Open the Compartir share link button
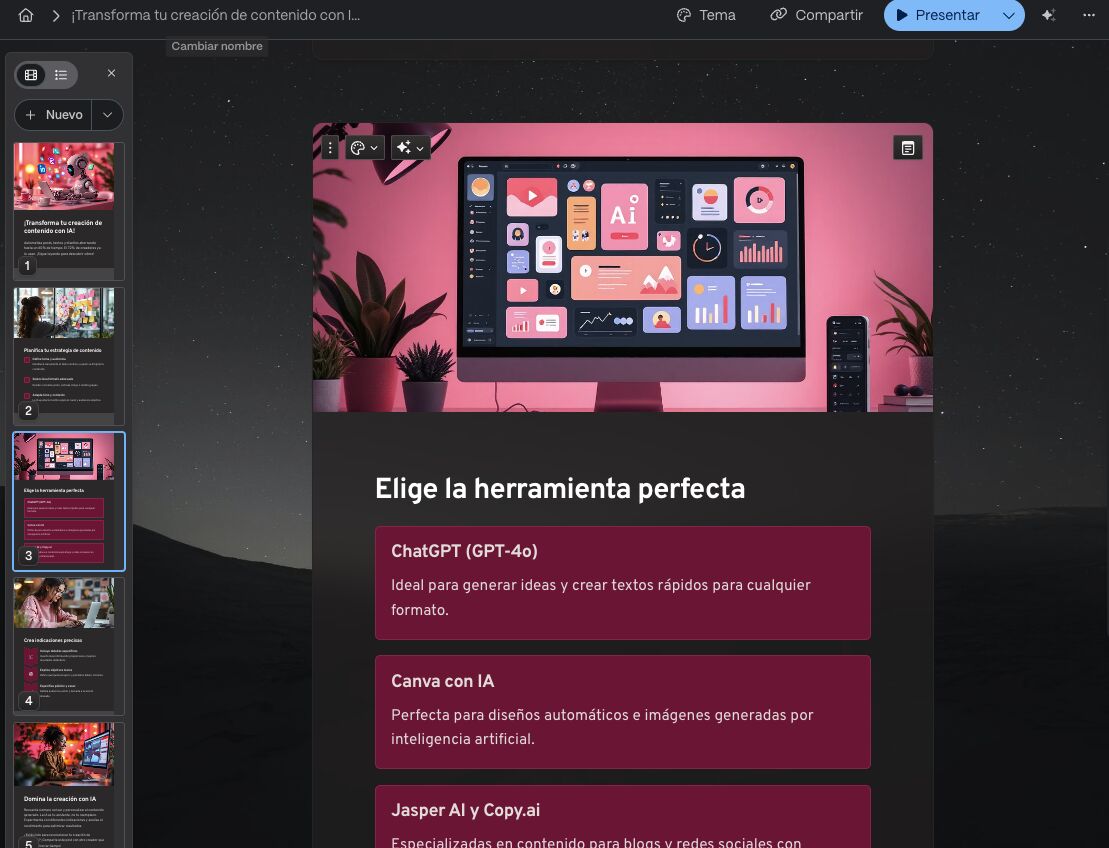The image size is (1109, 848). pos(816,15)
